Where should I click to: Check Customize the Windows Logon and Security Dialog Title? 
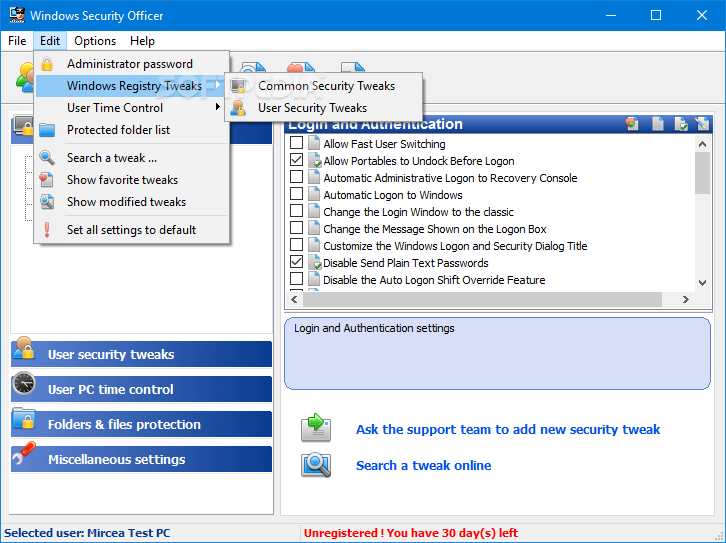[x=296, y=245]
